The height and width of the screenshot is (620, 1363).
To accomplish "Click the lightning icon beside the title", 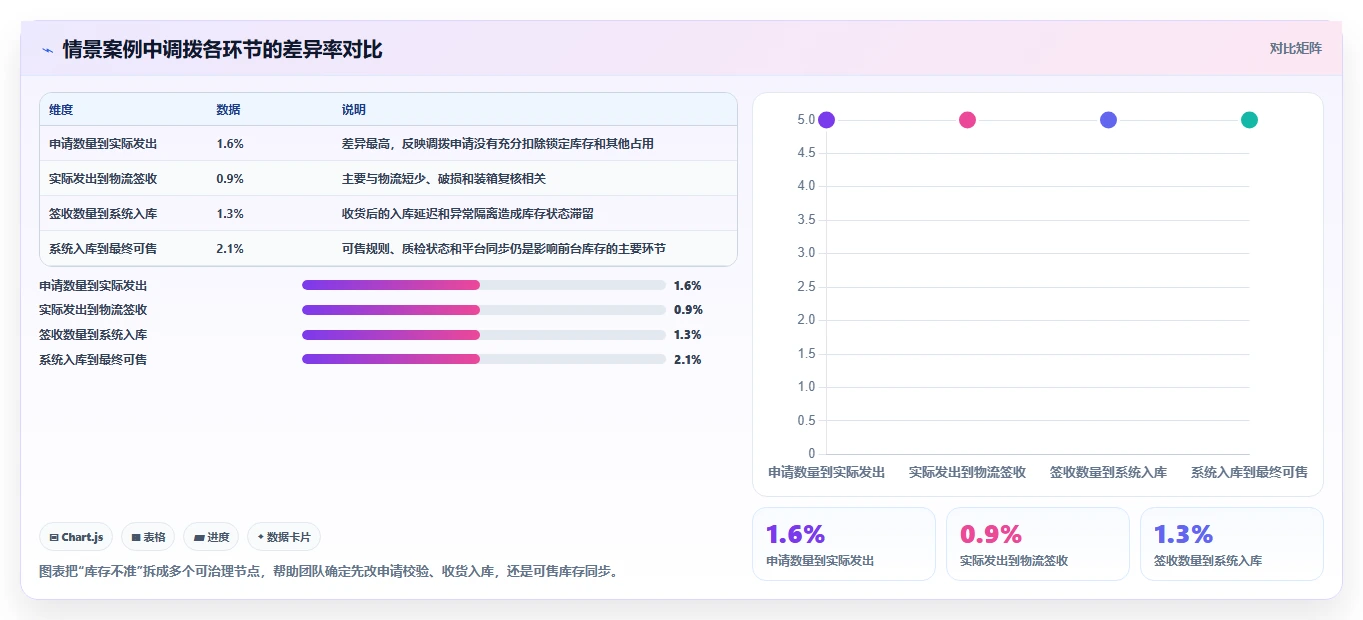I will point(47,50).
